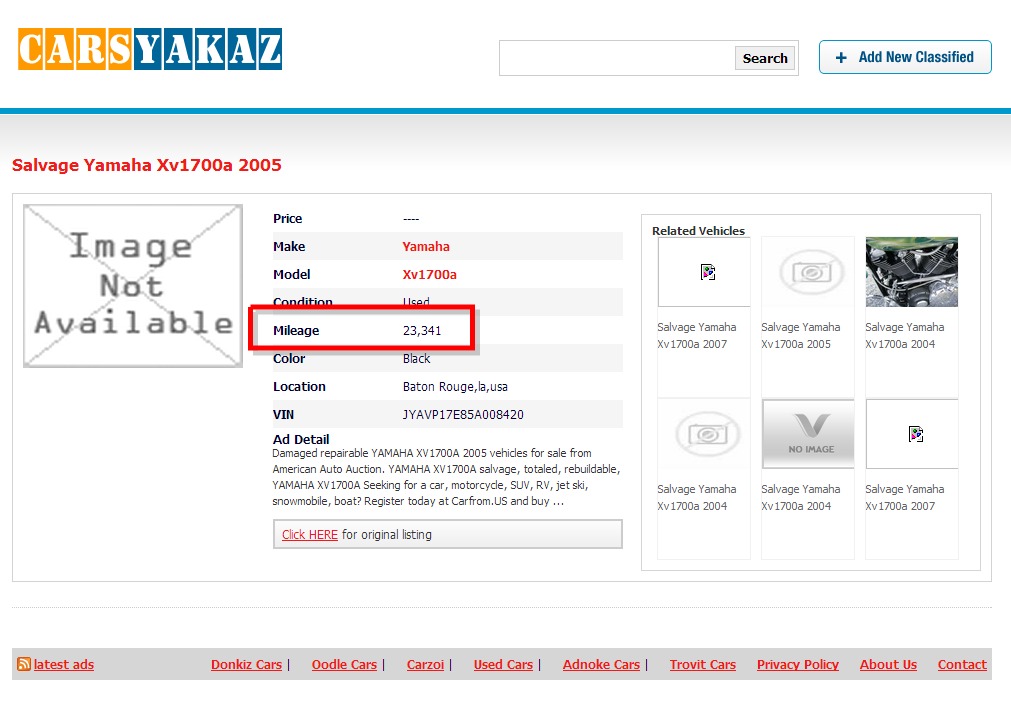Viewport: 1011px width, 726px height.
Task: Open the Used Cars footer link
Action: (504, 664)
